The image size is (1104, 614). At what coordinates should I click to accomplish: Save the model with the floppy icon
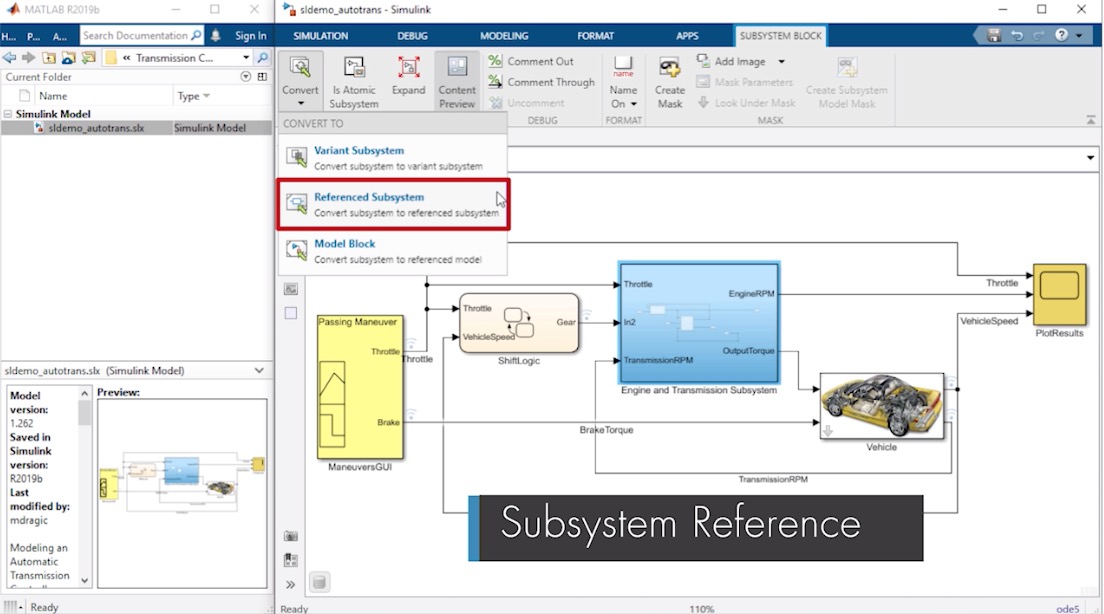coord(993,35)
